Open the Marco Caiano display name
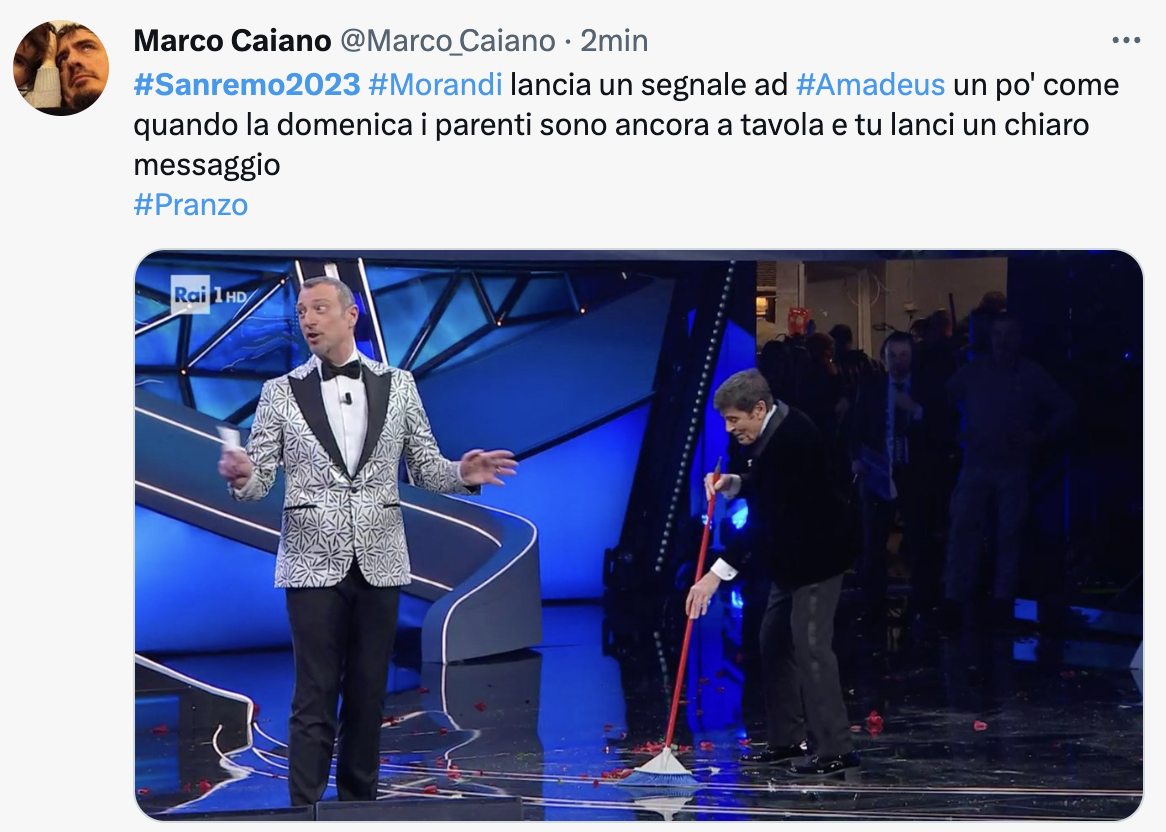 pos(232,41)
